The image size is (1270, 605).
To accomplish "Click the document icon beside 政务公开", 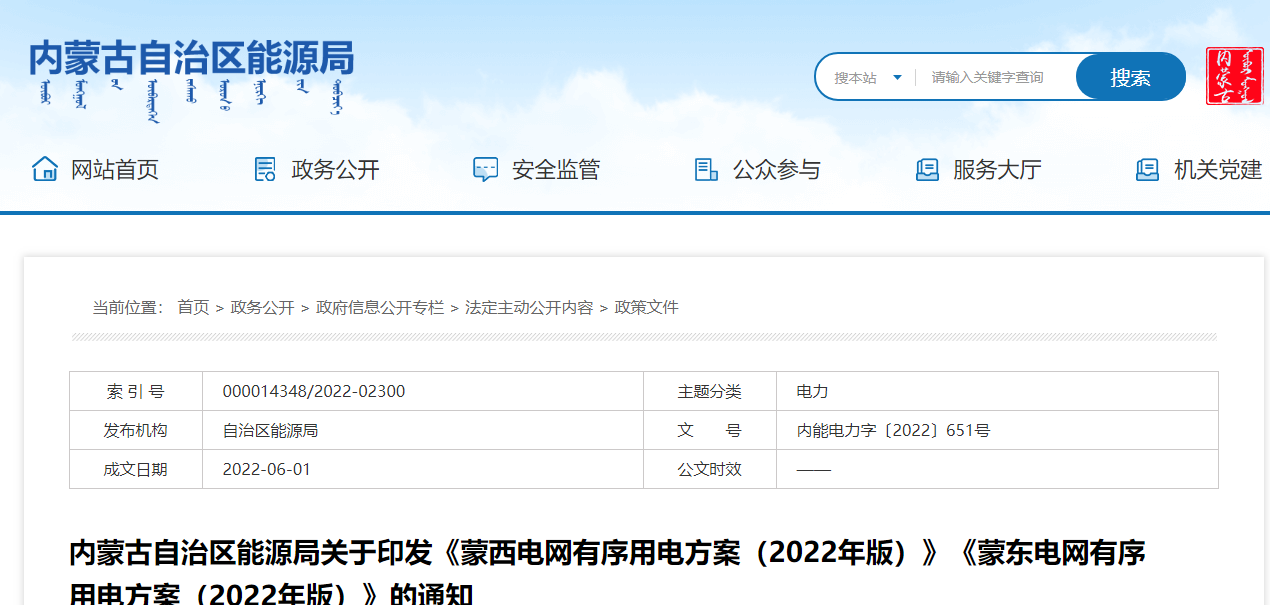I will 265,169.
